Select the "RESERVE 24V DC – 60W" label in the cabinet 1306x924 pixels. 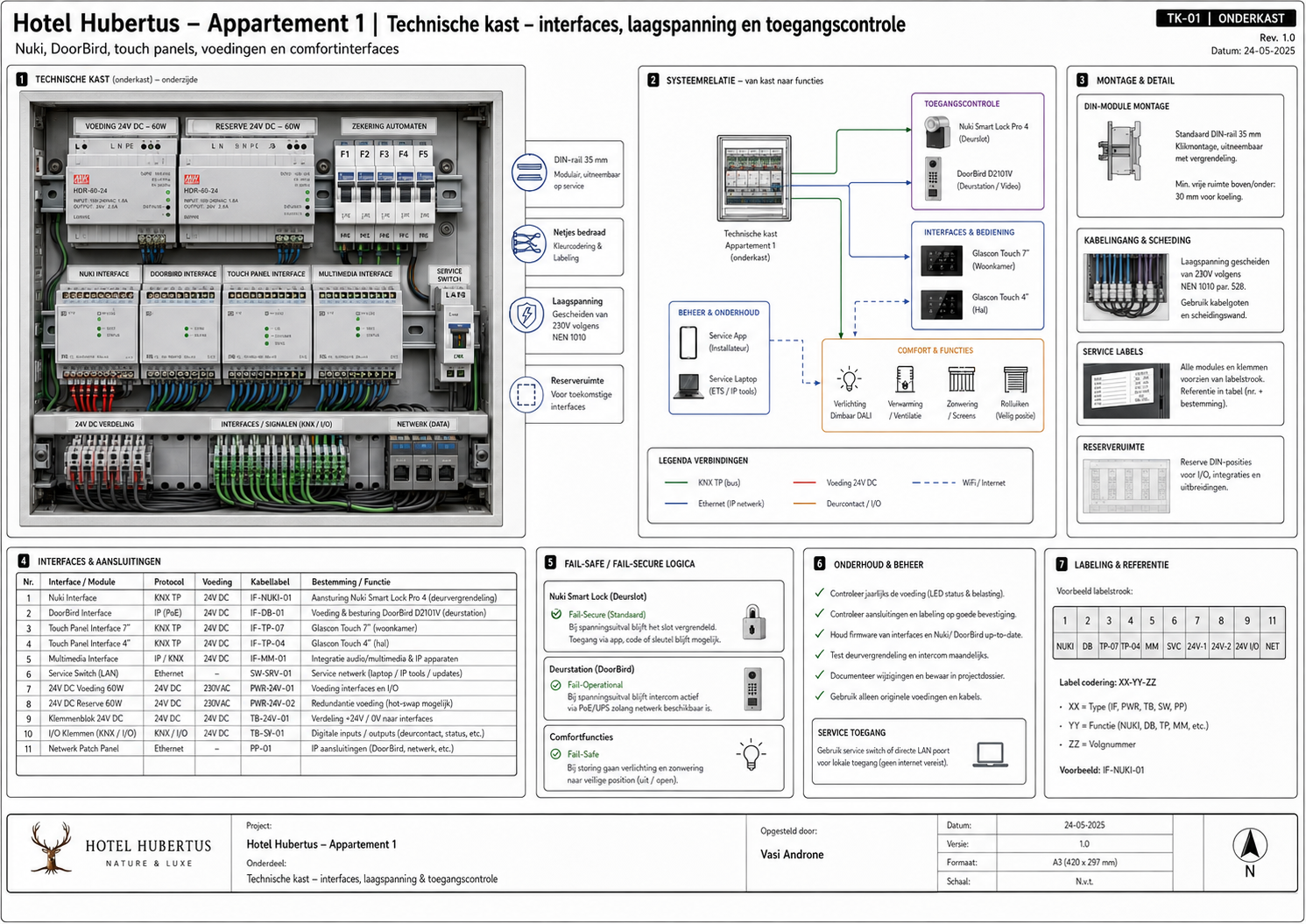[258, 126]
